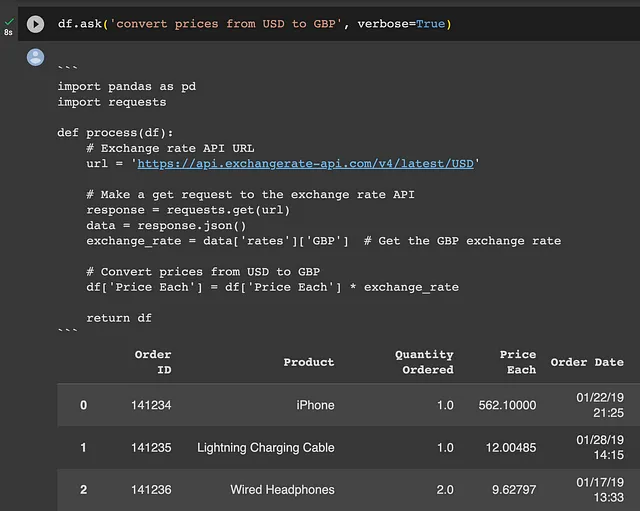Click the 'exchange_rate = data' assignment line
The width and height of the screenshot is (640, 511).
[324, 241]
